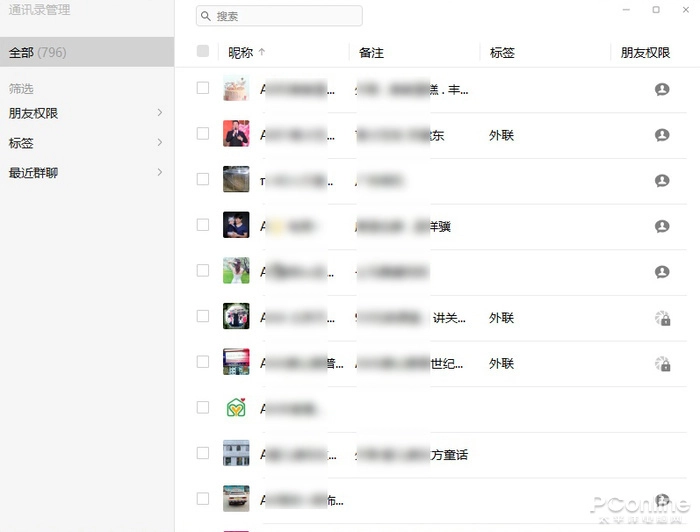Check the box for the first contact
Screen dimensions: 700x532
pyautogui.click(x=203, y=88)
